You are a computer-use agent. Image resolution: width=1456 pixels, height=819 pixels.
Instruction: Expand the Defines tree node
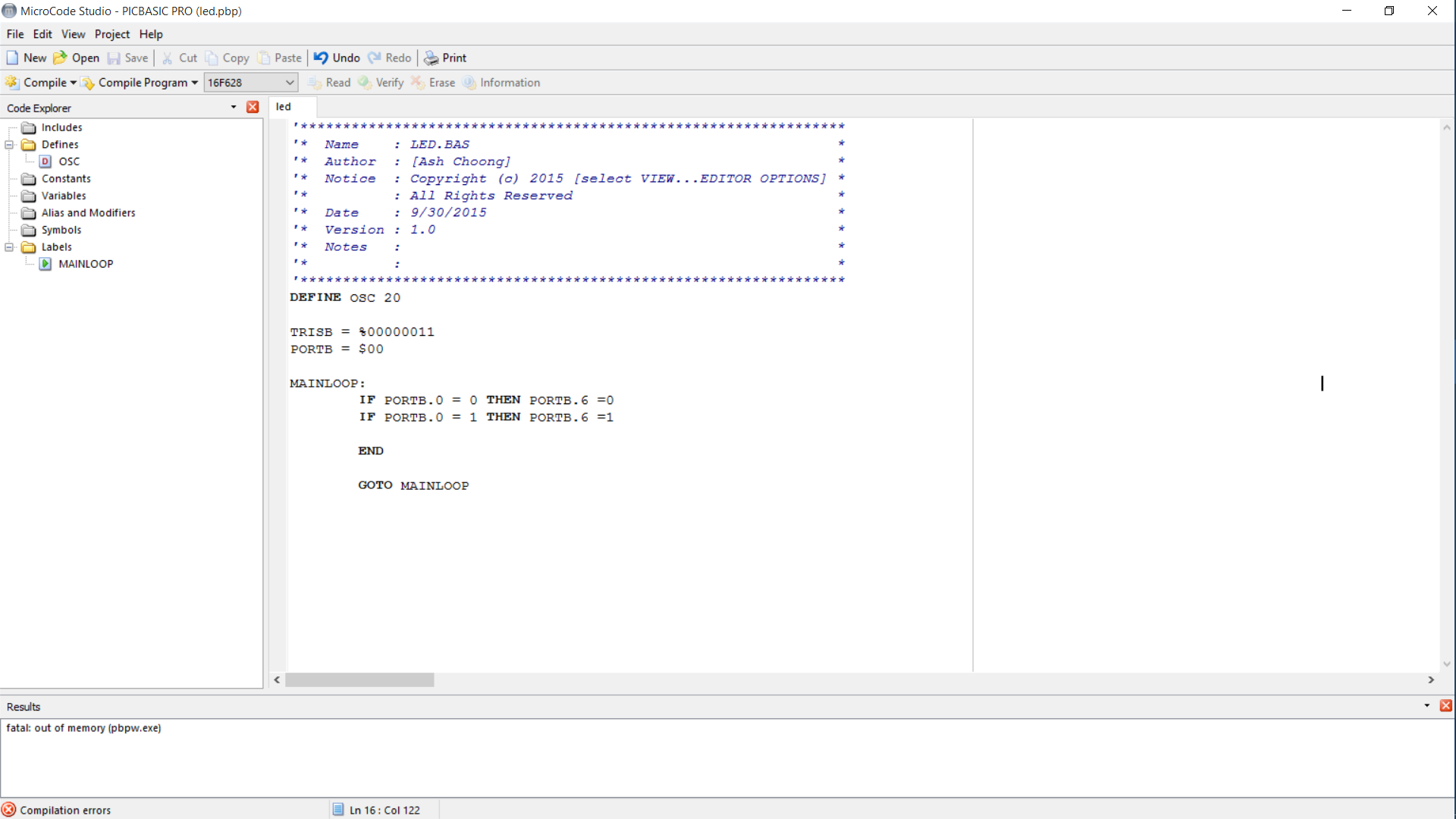tap(8, 144)
